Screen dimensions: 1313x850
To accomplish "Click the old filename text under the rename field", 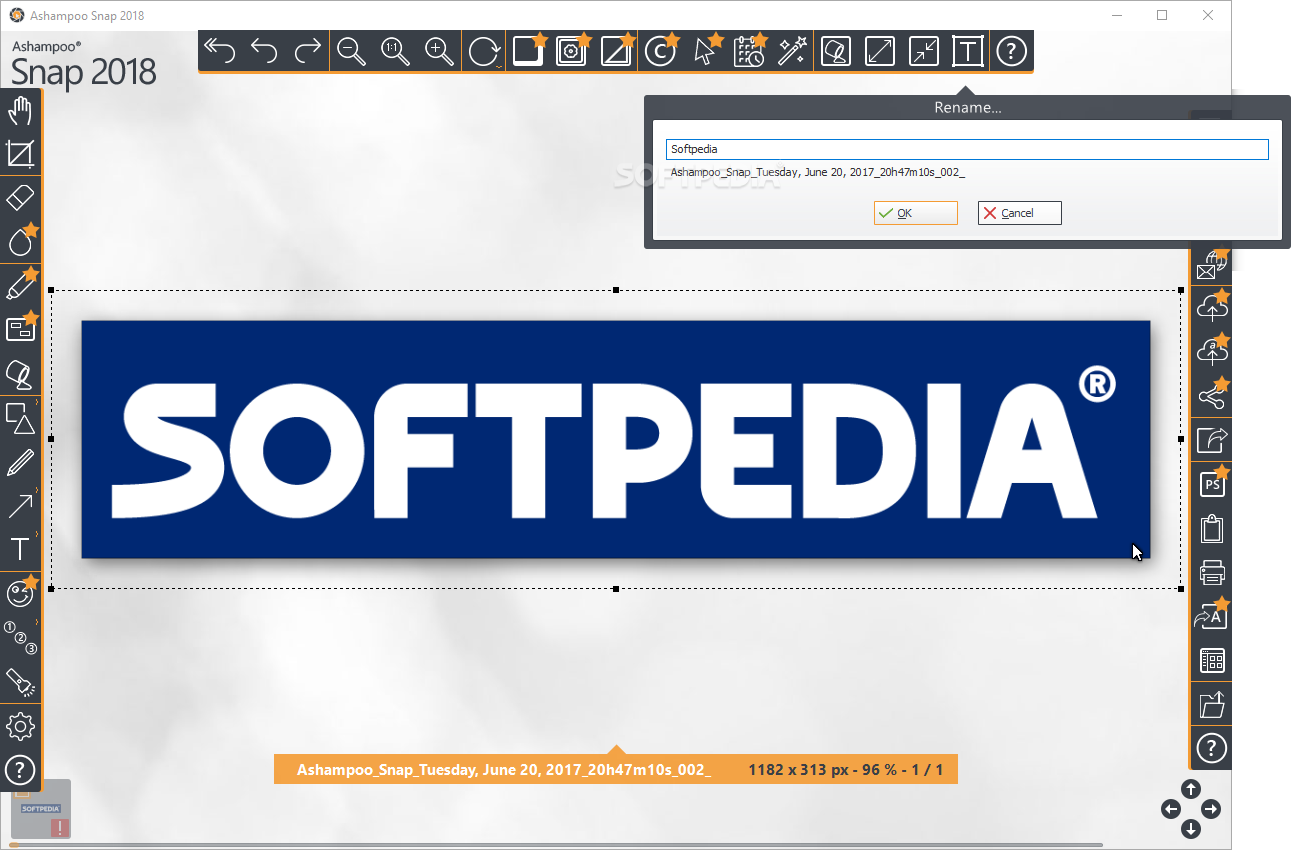I will 817,172.
